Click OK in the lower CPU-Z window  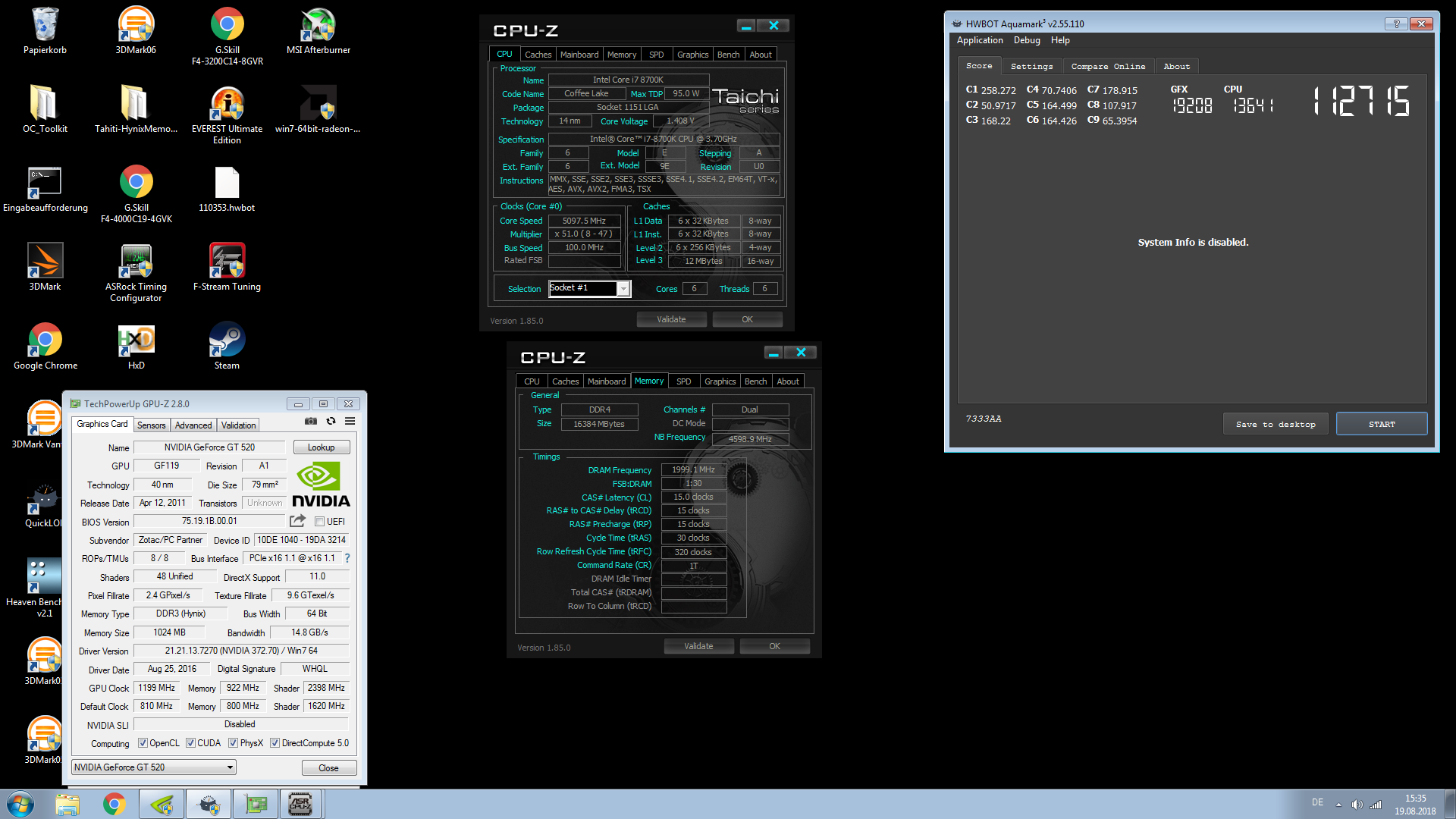(x=774, y=646)
